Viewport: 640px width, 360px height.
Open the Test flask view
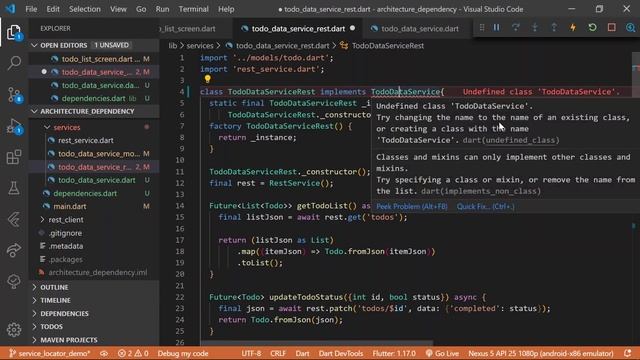(x=14, y=188)
